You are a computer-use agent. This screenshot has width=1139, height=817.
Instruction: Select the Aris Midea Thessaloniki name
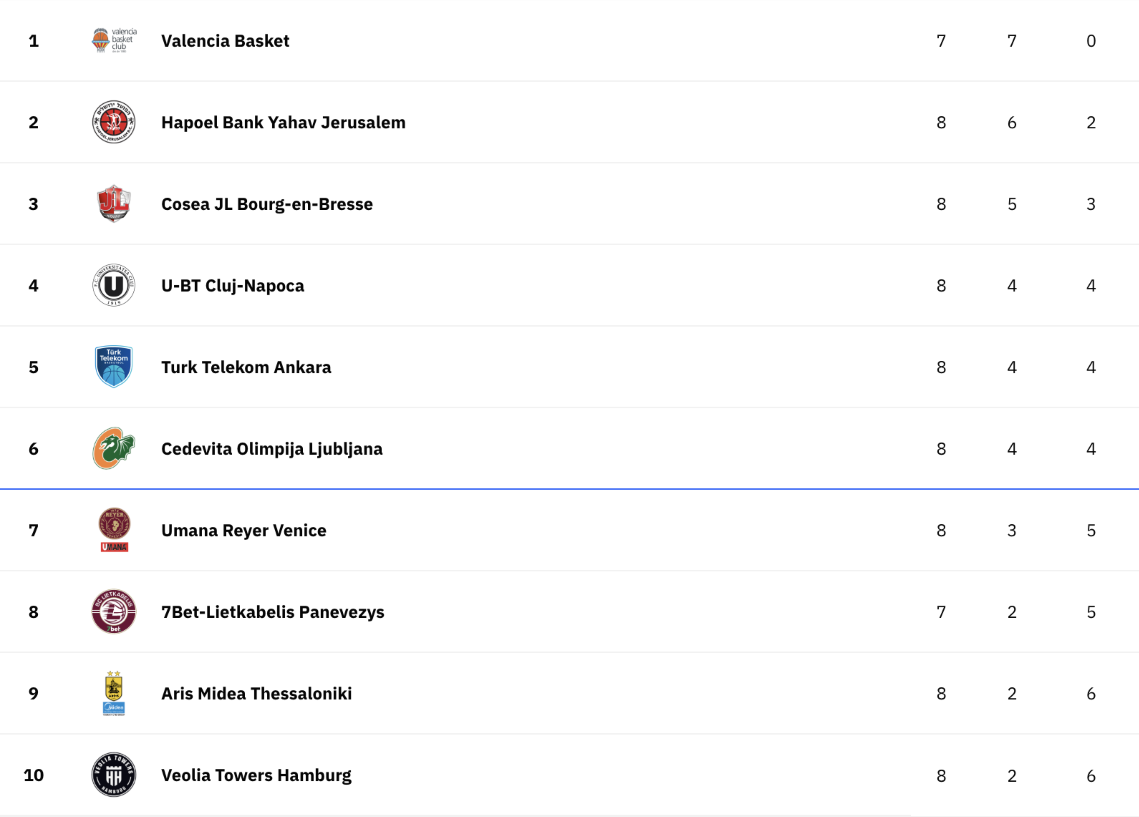256,694
